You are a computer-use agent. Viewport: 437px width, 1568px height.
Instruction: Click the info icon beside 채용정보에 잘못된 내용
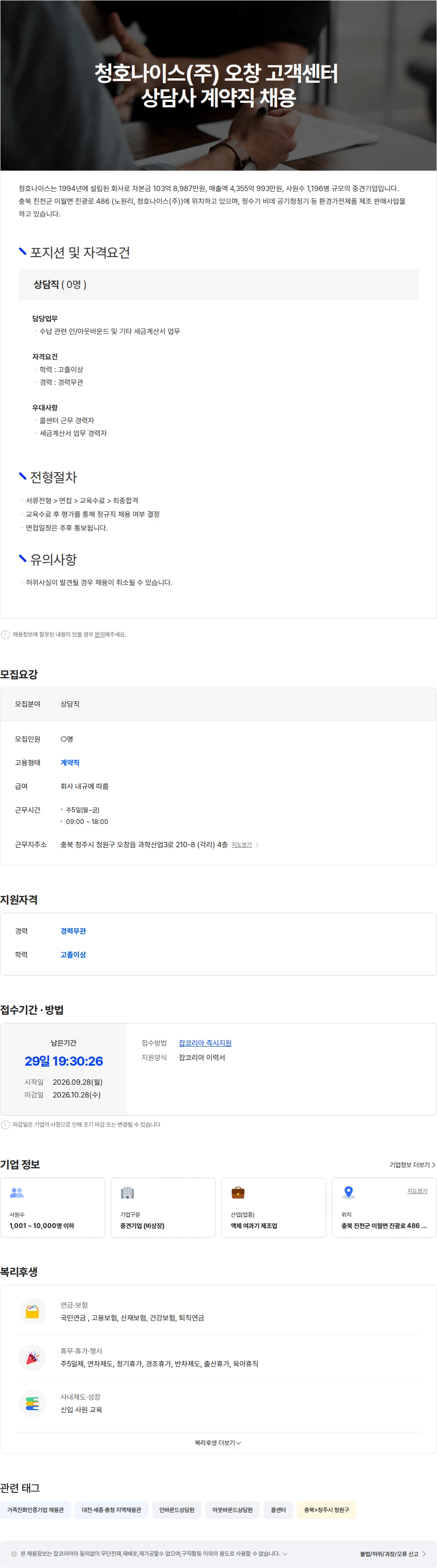(5, 634)
